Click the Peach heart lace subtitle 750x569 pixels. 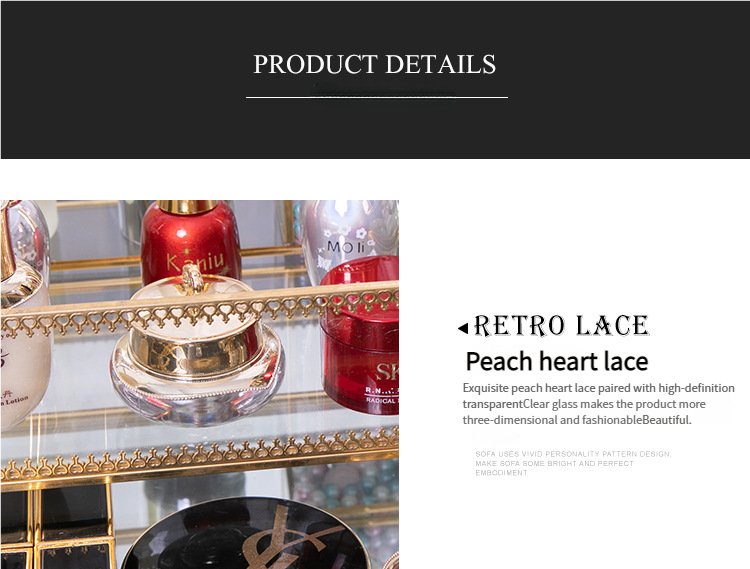pos(557,361)
